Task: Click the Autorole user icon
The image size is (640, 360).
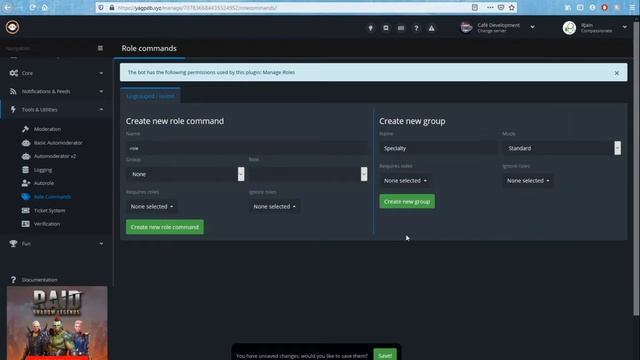Action: (26, 183)
